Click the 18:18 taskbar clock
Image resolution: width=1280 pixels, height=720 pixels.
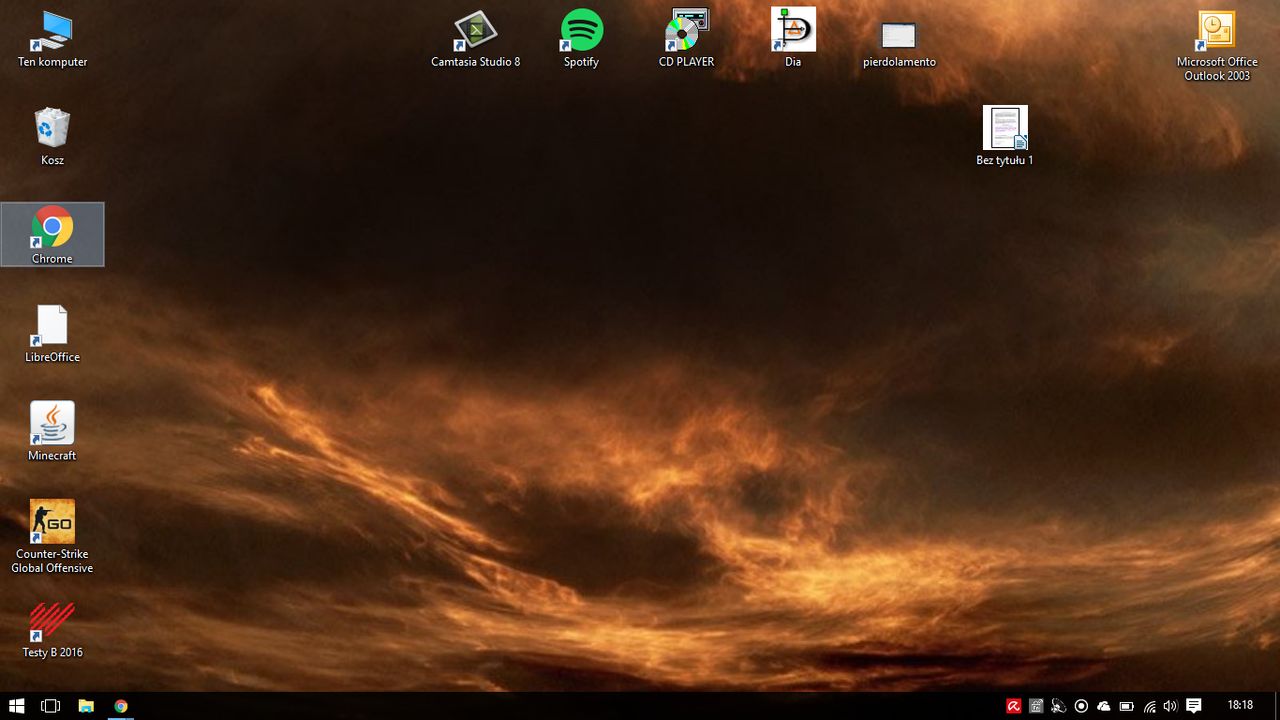coord(1240,706)
